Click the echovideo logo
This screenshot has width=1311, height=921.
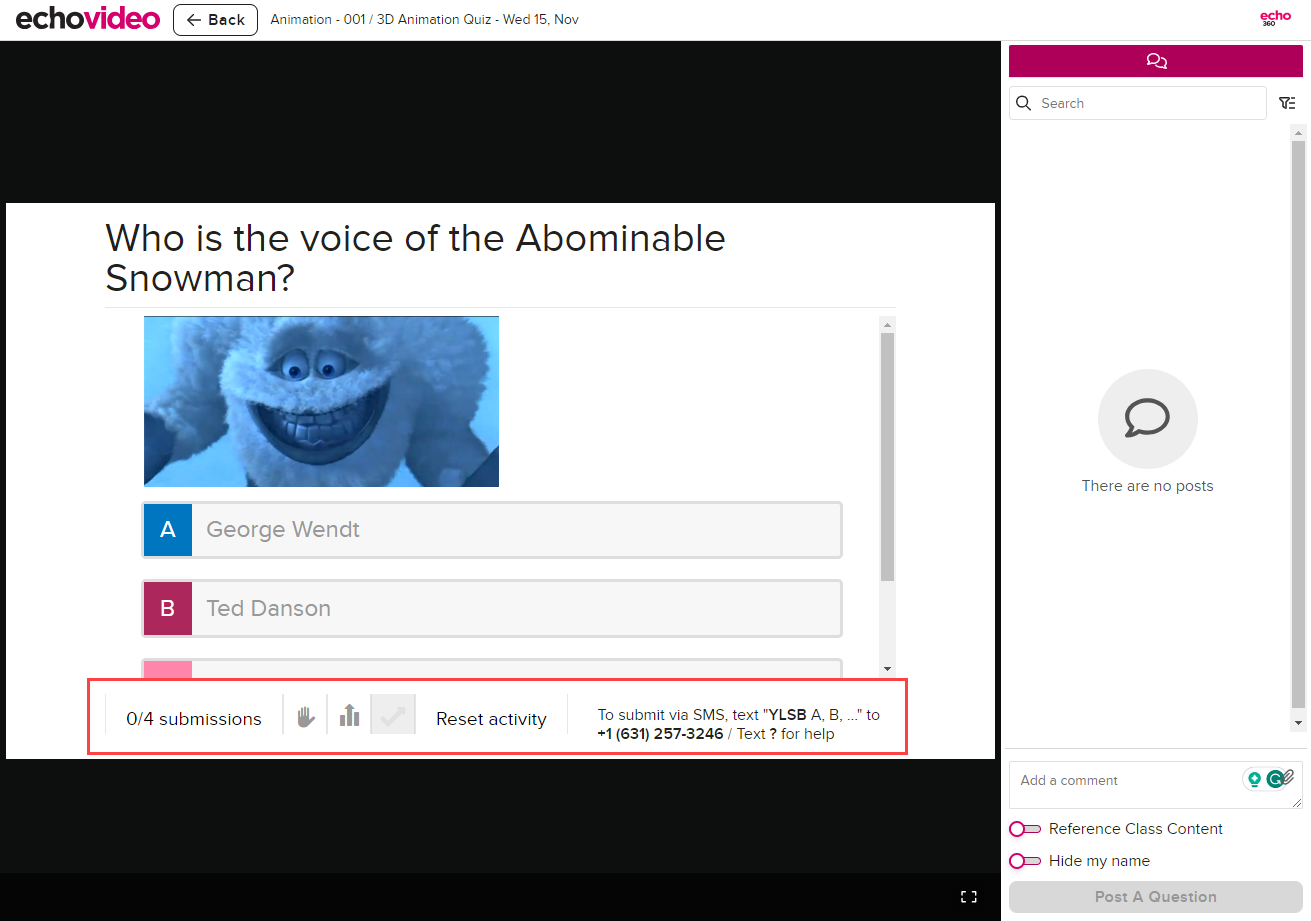click(x=88, y=18)
